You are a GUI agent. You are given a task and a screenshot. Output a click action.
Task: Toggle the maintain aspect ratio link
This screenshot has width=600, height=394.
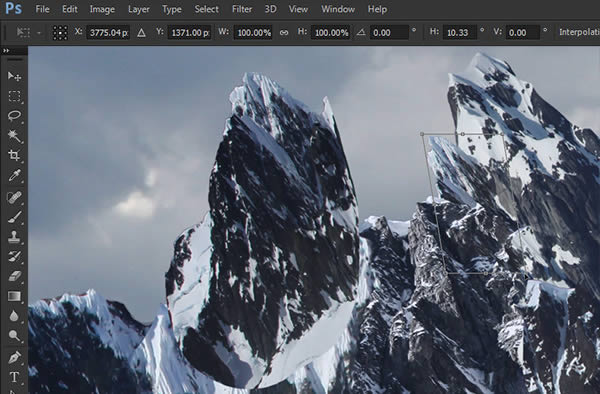284,33
